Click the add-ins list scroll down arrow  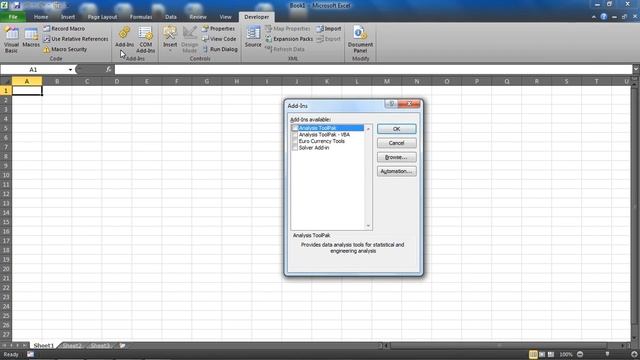pos(368,226)
